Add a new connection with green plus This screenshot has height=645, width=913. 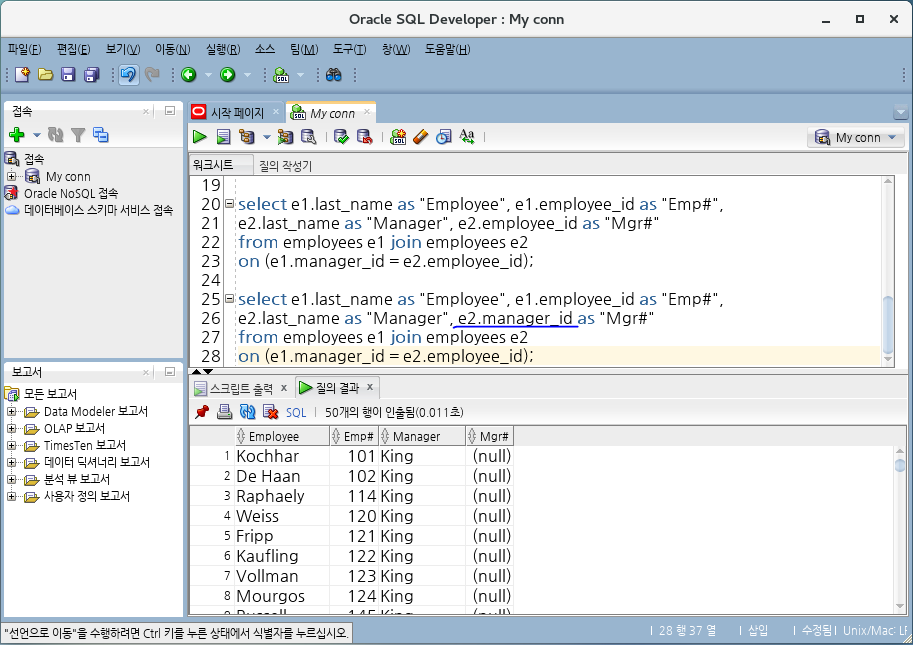pyautogui.click(x=17, y=135)
